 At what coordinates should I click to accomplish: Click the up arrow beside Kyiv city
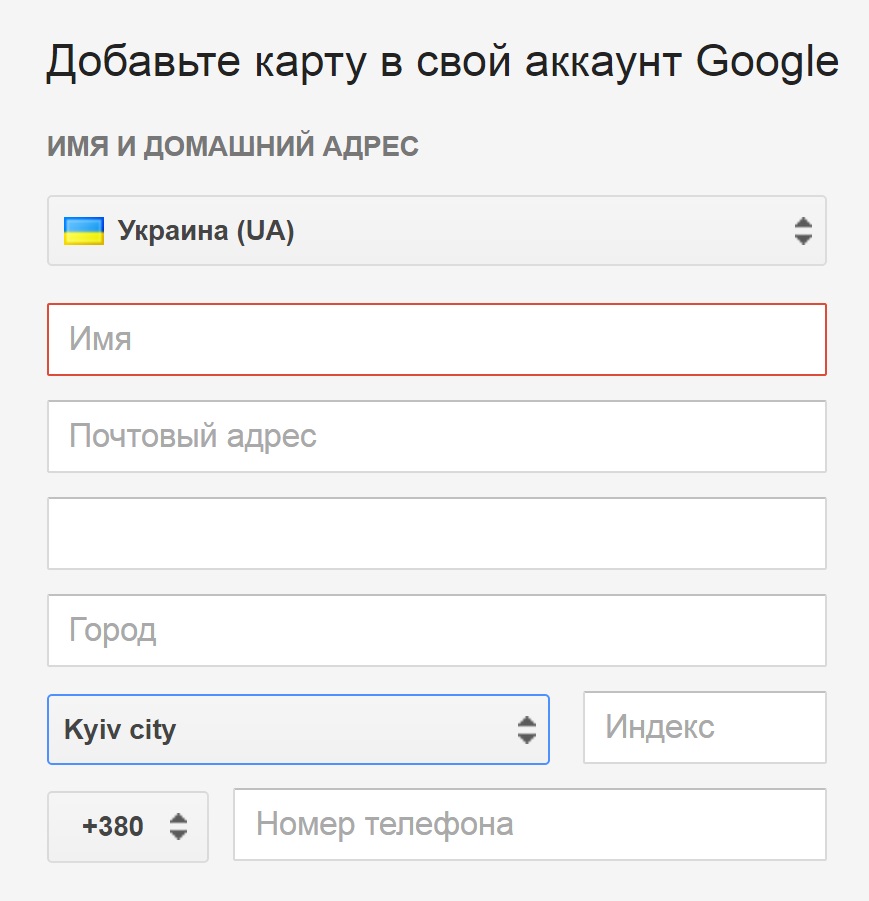[529, 722]
